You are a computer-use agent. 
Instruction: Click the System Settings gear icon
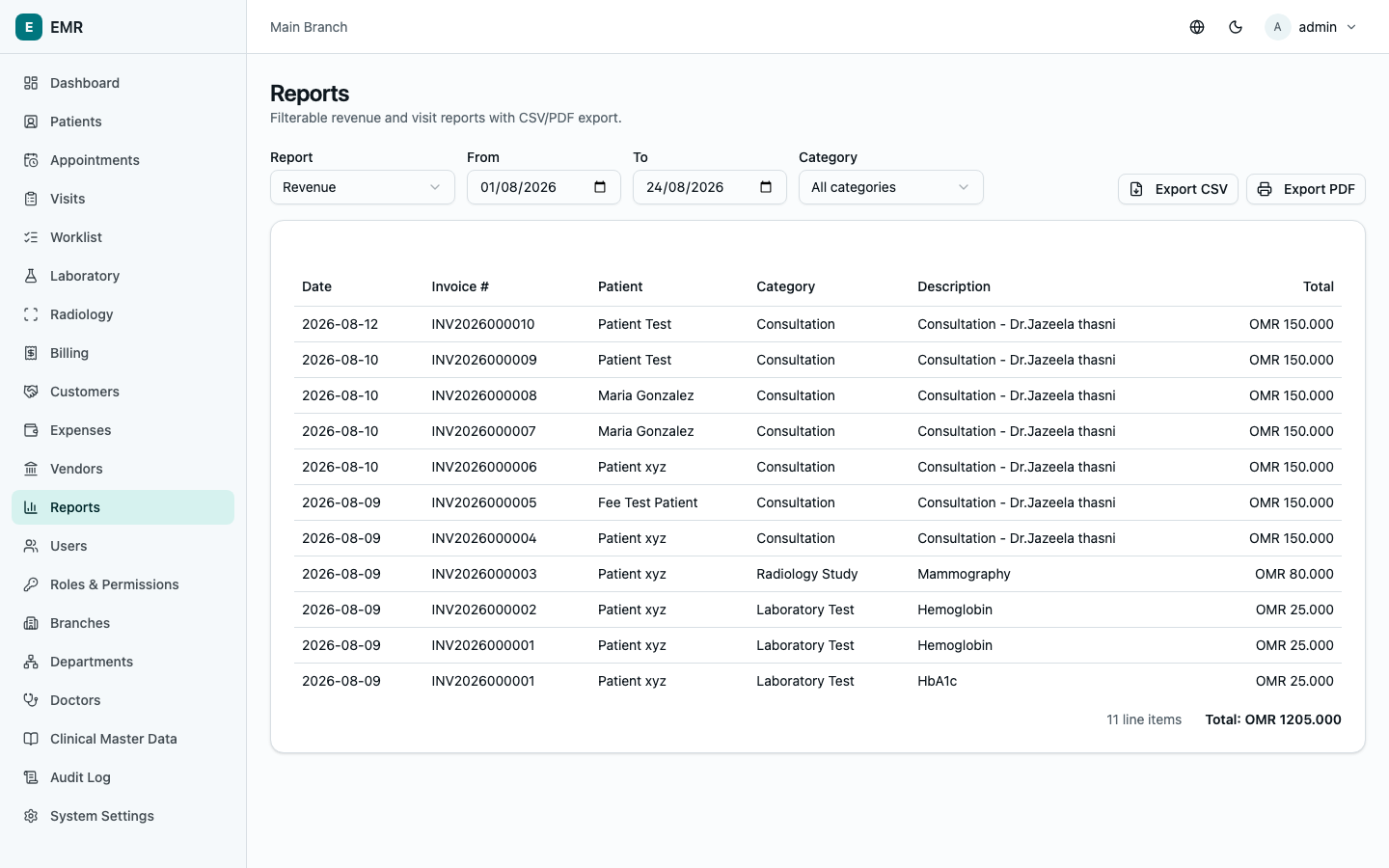pyautogui.click(x=31, y=816)
